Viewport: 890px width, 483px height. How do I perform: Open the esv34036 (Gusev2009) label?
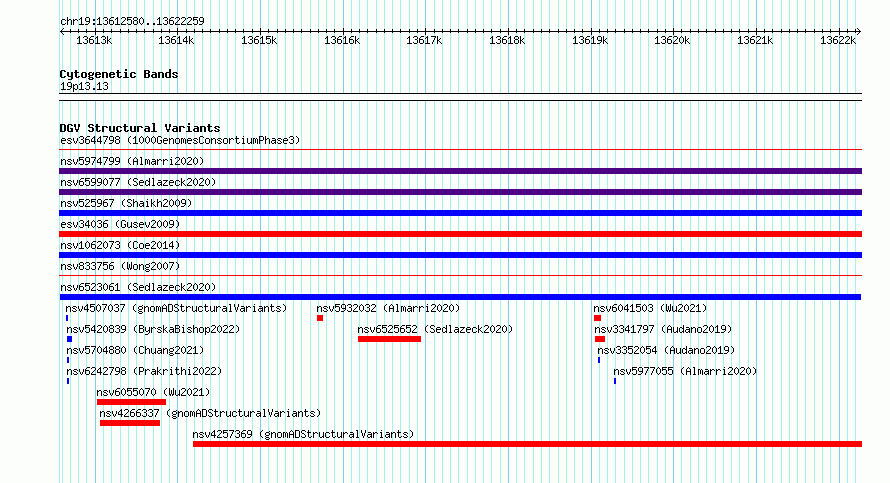coord(120,224)
